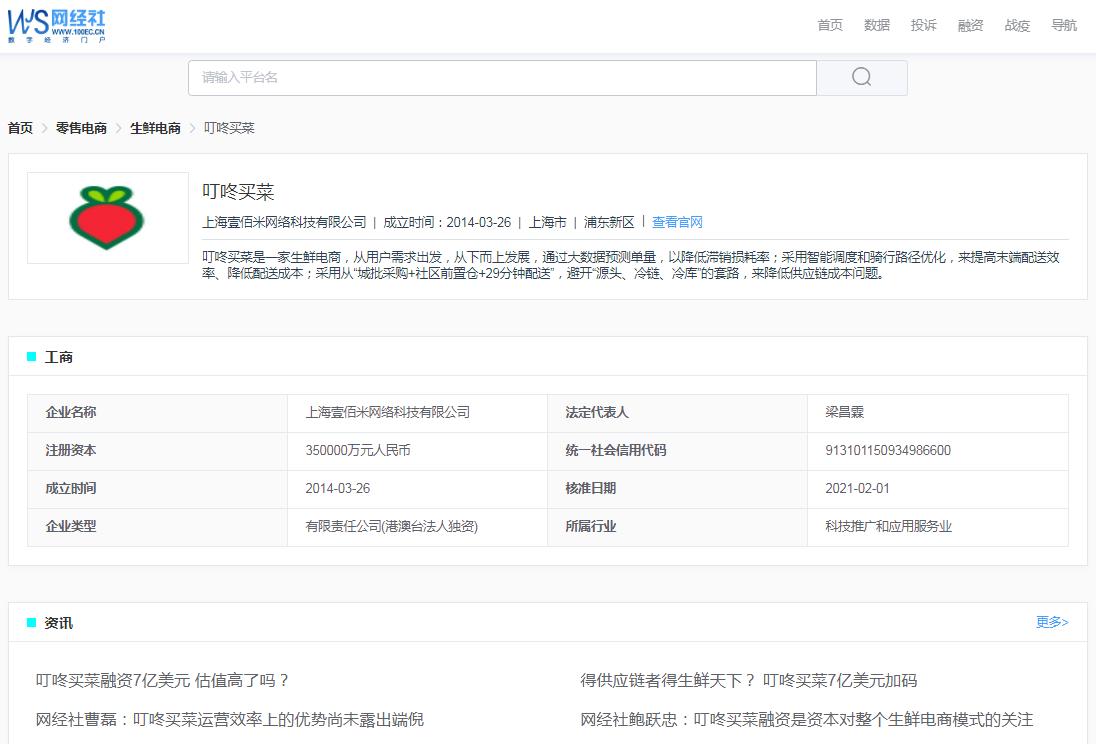Click the 网经社 WJS logo
This screenshot has height=744, width=1096.
coord(57,25)
